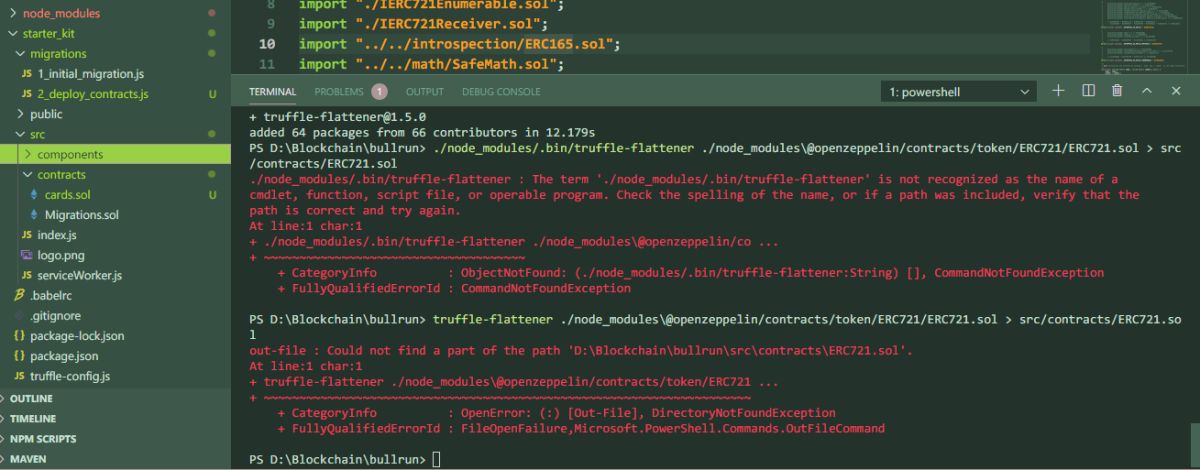1200x470 pixels.
Task: Click the JSON icon of package-lock.json
Action: [x=20, y=335]
